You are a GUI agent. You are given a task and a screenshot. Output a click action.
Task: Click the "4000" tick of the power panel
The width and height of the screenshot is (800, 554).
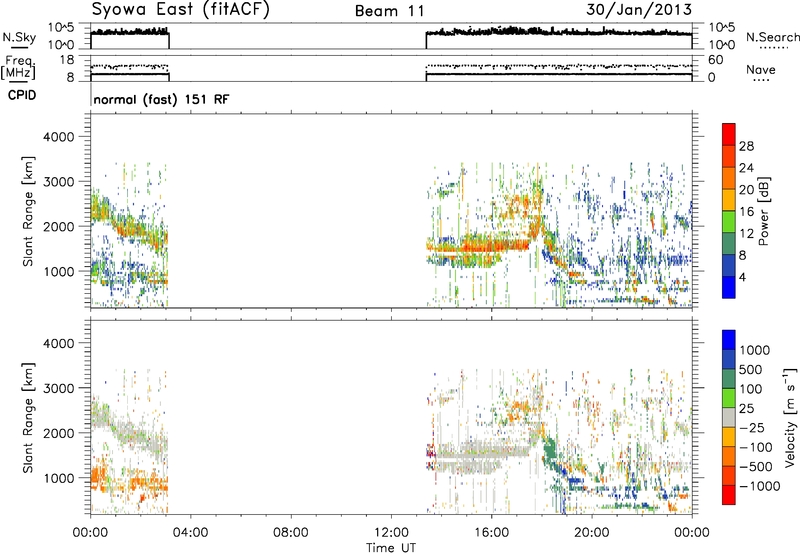point(58,137)
